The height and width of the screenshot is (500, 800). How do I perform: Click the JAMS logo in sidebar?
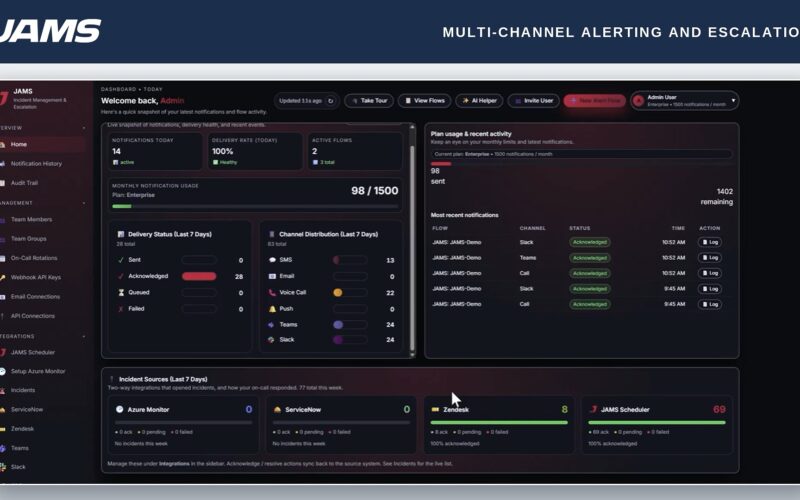[x=4, y=98]
